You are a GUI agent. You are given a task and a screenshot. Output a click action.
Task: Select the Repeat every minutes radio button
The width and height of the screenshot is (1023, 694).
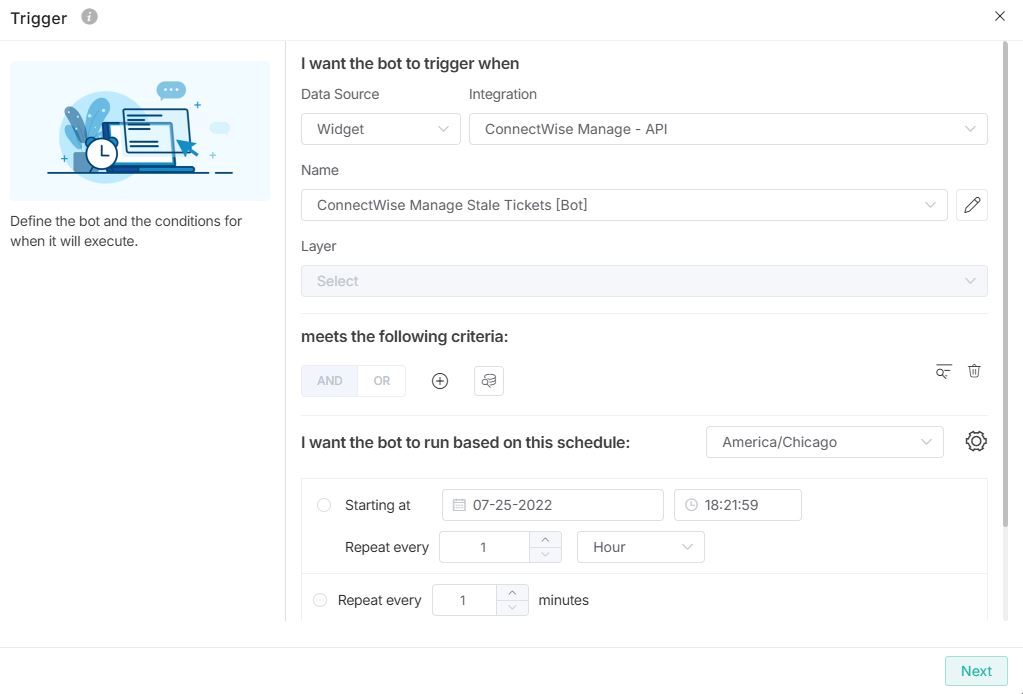click(x=320, y=600)
